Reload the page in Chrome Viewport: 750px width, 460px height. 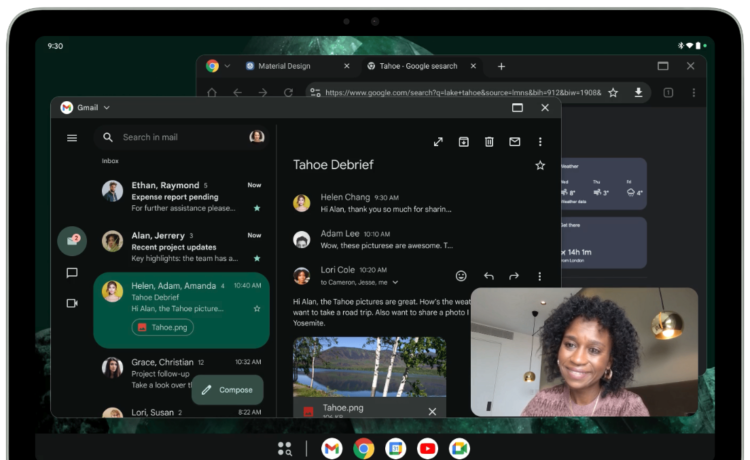click(288, 93)
